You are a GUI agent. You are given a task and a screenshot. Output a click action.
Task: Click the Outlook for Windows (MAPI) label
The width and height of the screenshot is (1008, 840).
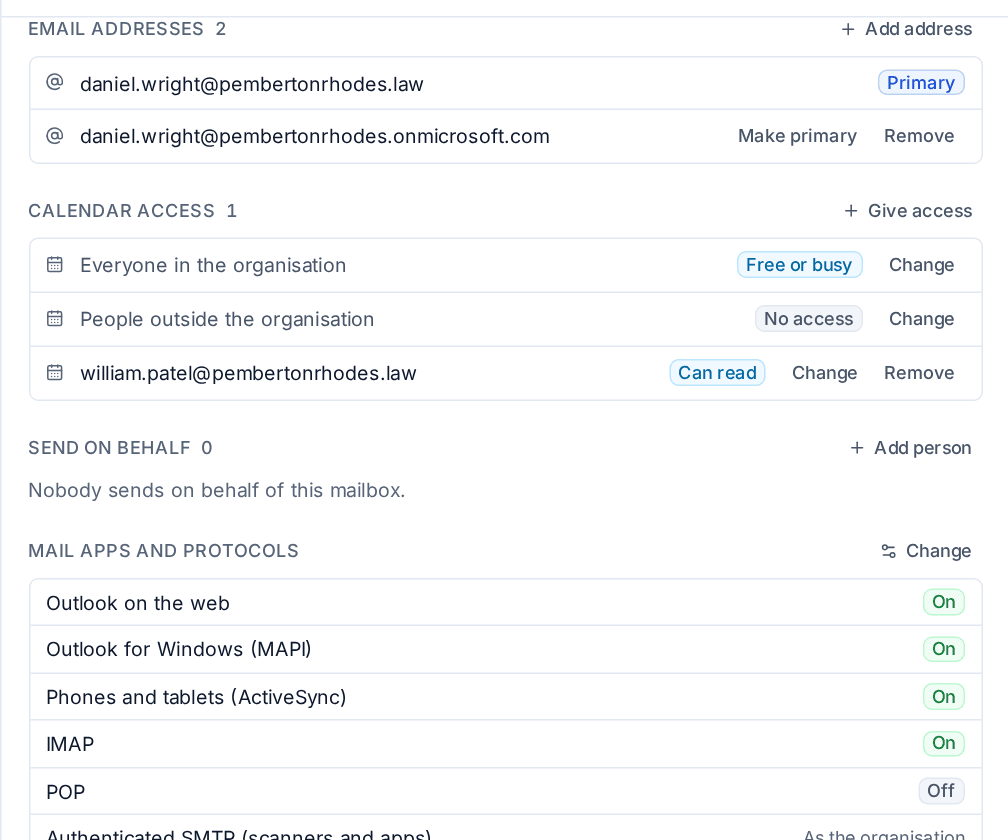(x=179, y=649)
